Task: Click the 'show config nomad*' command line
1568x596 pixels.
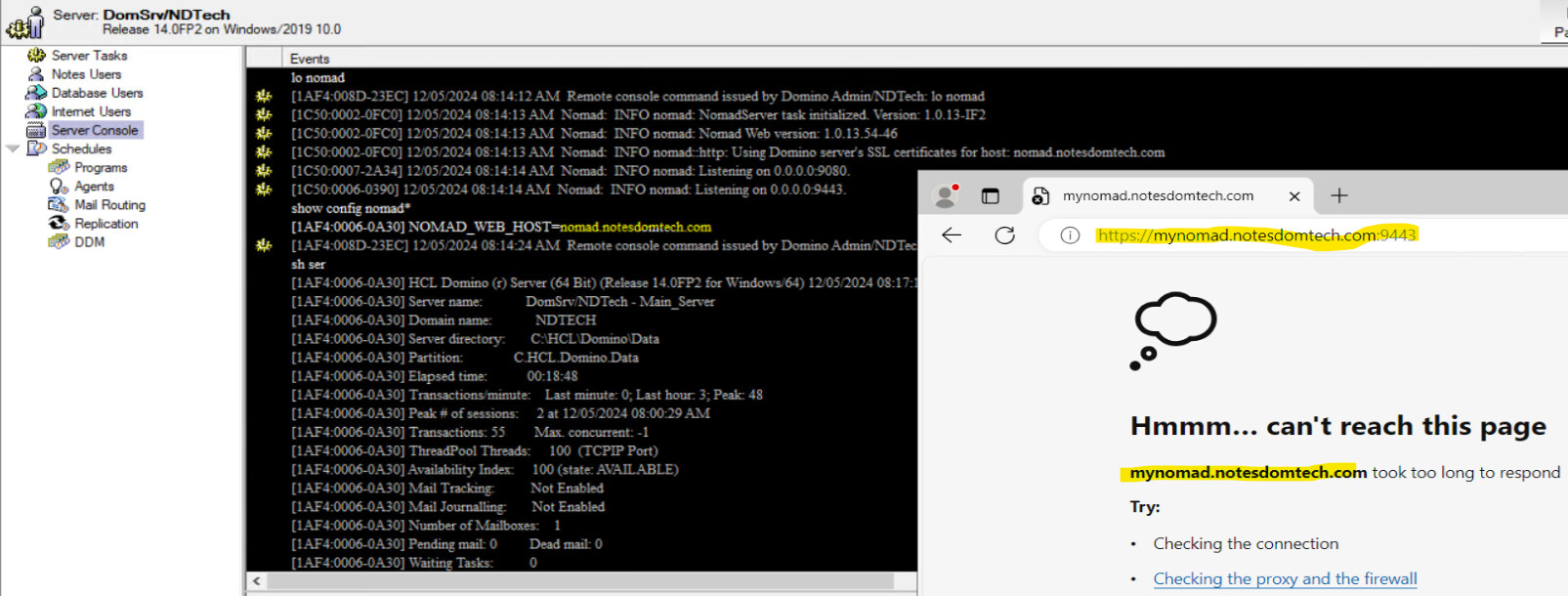Action: [351, 208]
